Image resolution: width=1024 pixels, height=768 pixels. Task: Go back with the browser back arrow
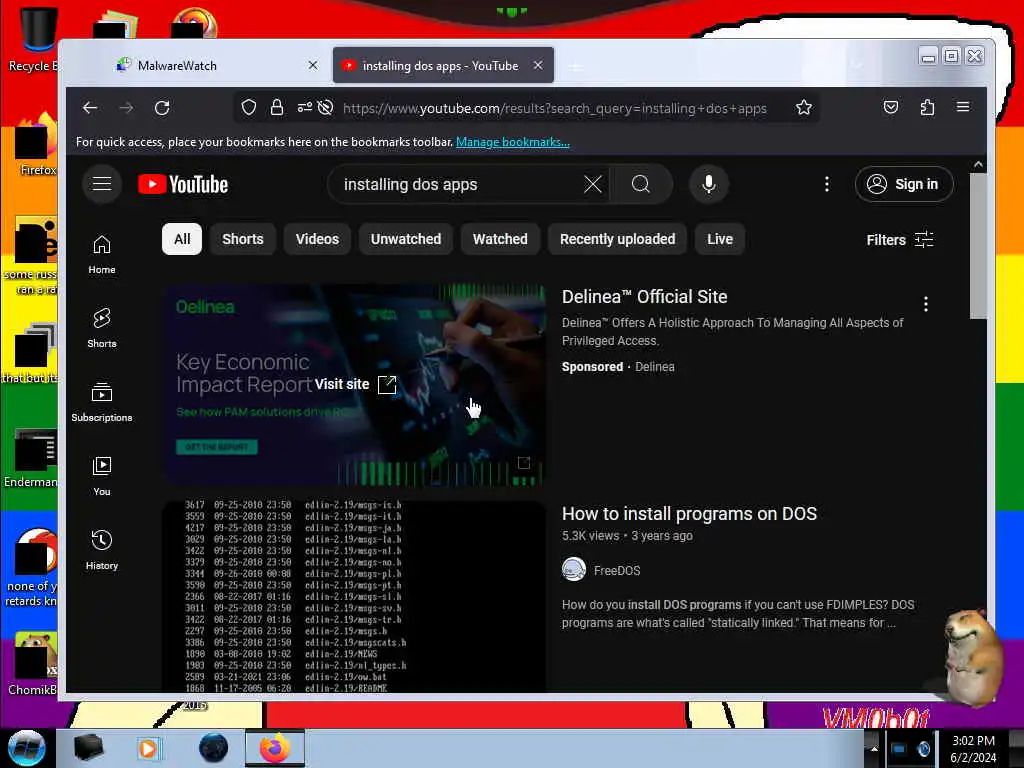pos(90,108)
